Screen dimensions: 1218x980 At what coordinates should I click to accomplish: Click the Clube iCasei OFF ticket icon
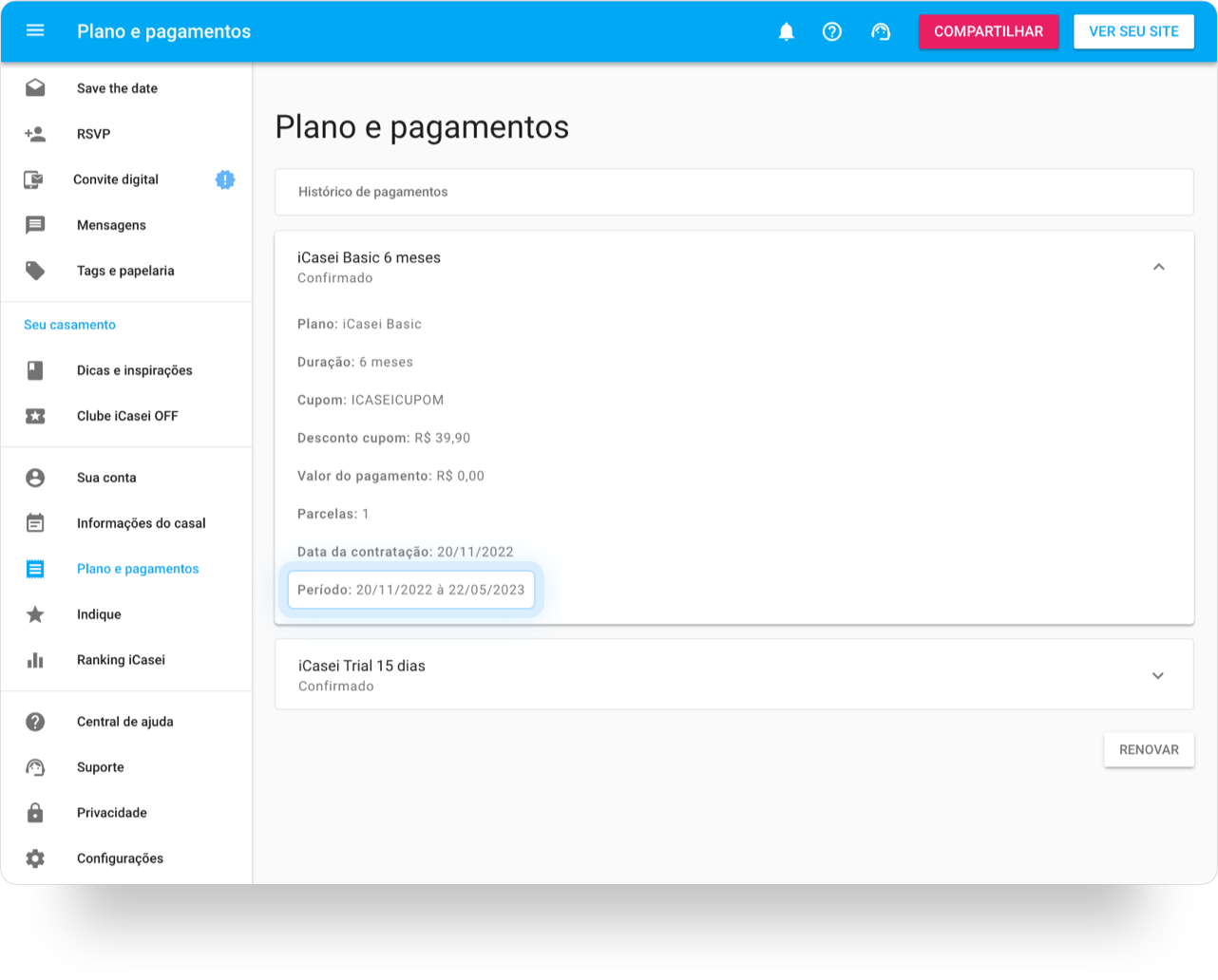pos(35,416)
